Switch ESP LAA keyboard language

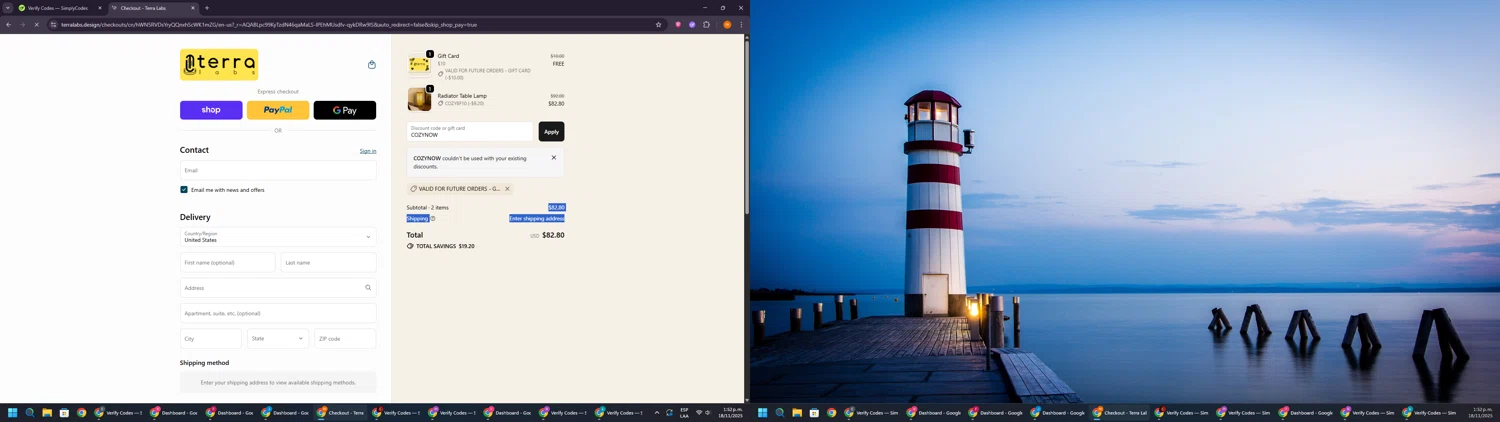point(684,412)
